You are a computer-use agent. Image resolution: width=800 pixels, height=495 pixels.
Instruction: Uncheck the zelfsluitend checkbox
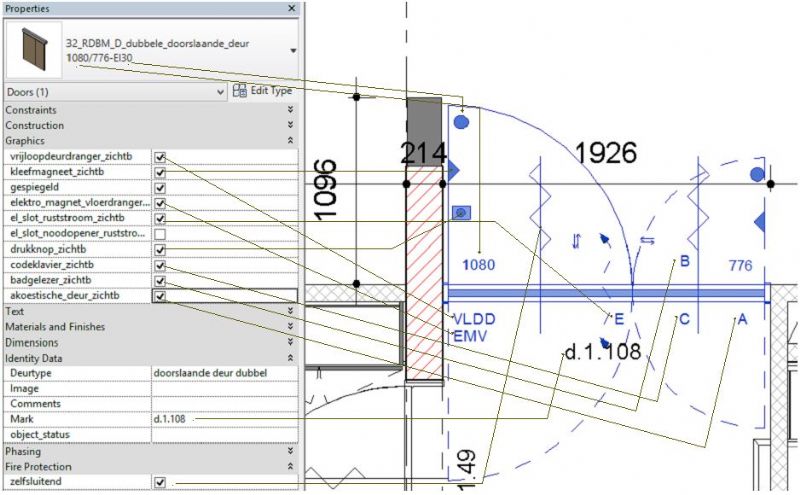(x=160, y=482)
